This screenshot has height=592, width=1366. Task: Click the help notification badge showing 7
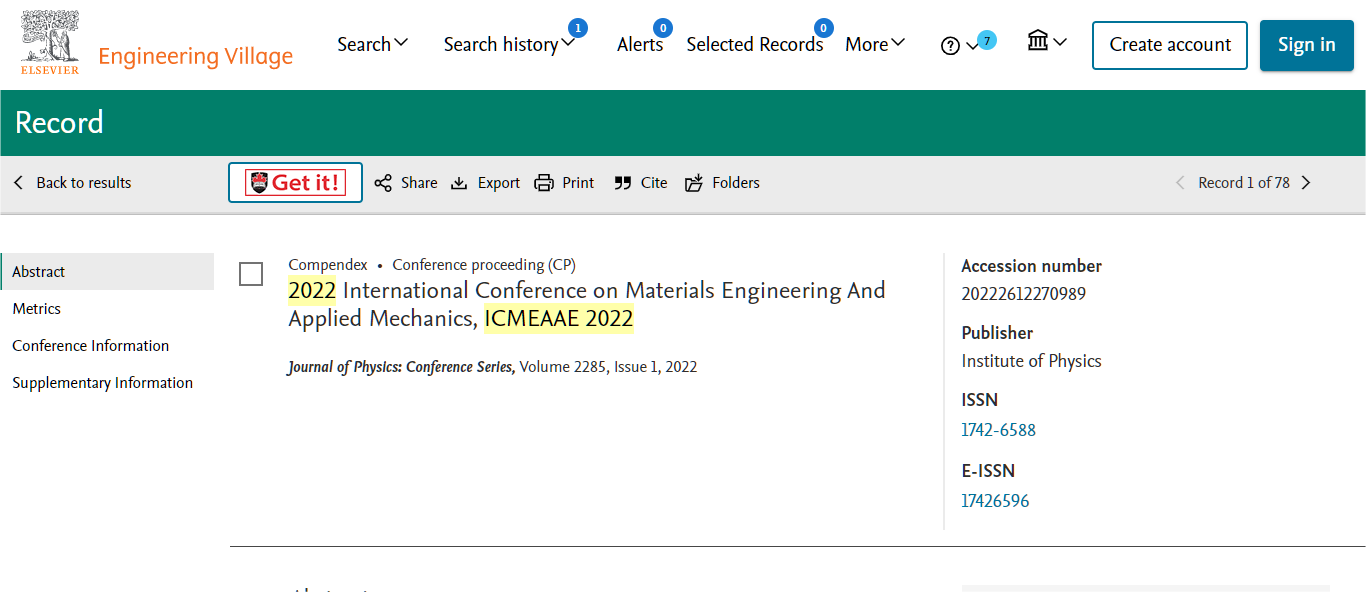[987, 41]
